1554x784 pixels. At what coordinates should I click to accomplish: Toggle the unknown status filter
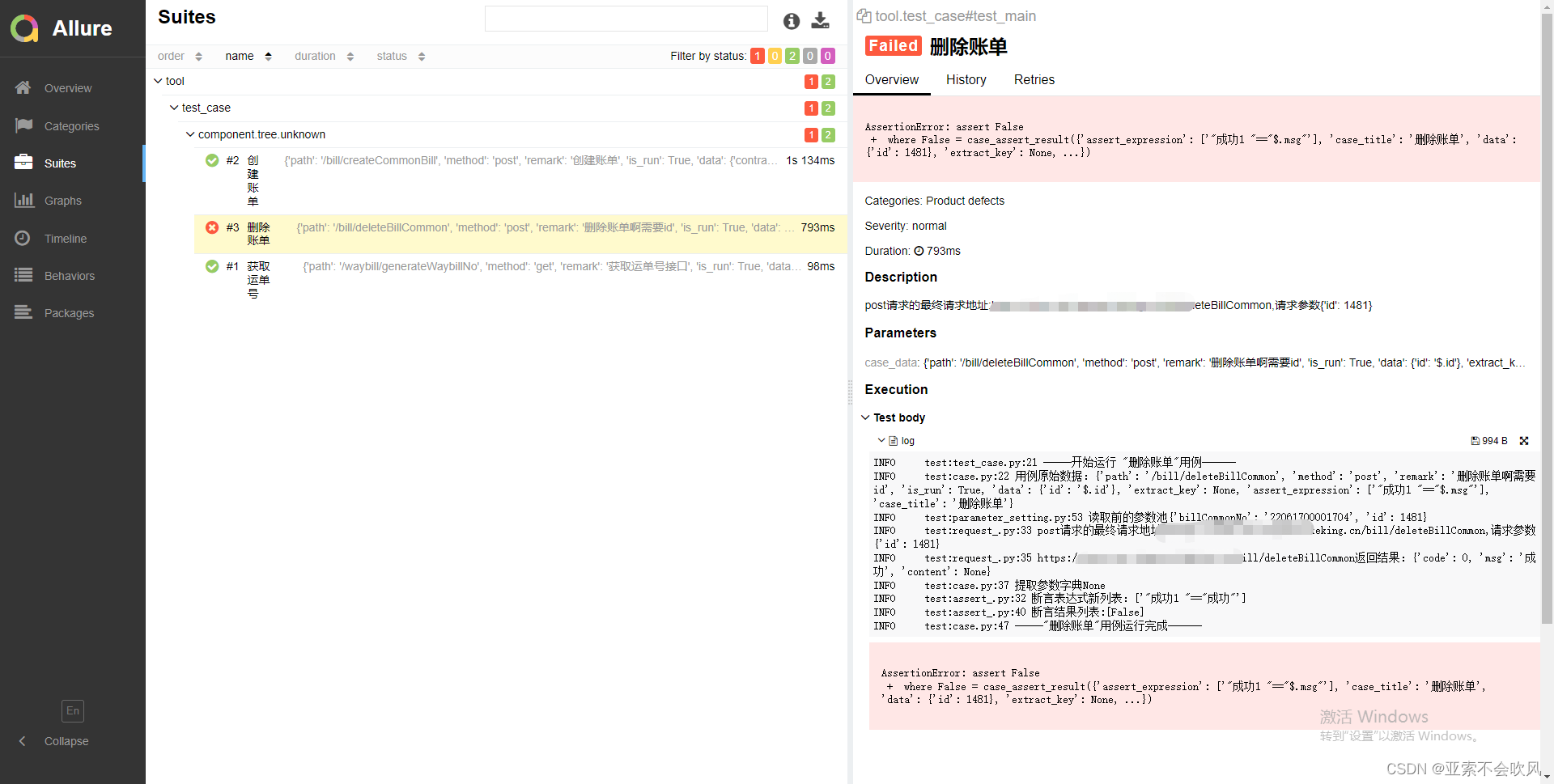point(828,56)
